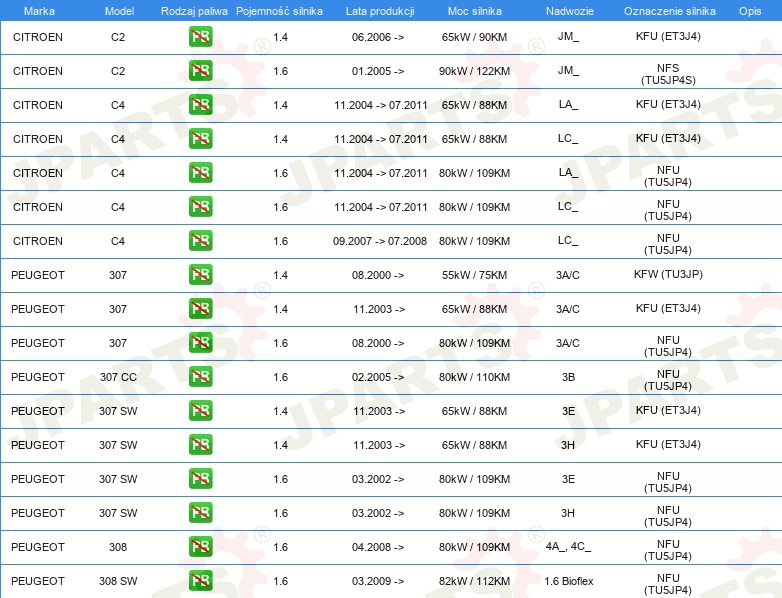Select KFU (ET3J4) in the 06.2006 row
Viewport: 782px width, 598px height.
click(x=668, y=36)
